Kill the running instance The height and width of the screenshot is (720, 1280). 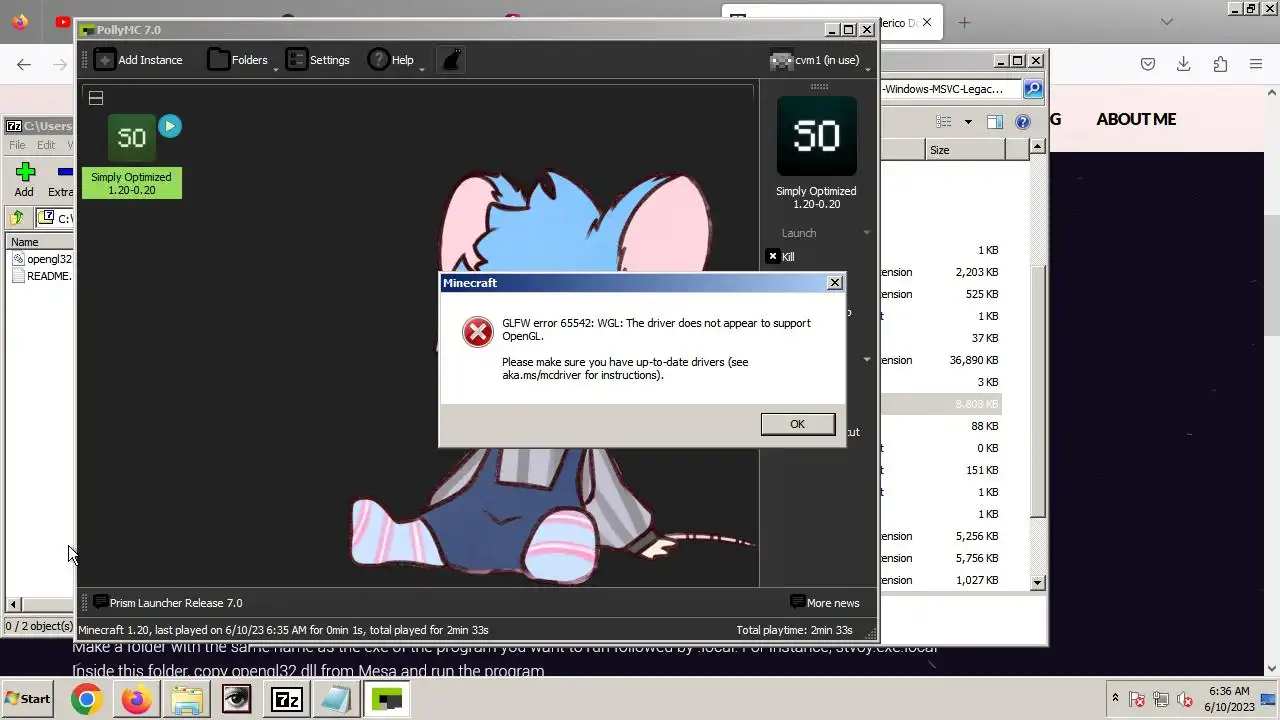[x=781, y=257]
